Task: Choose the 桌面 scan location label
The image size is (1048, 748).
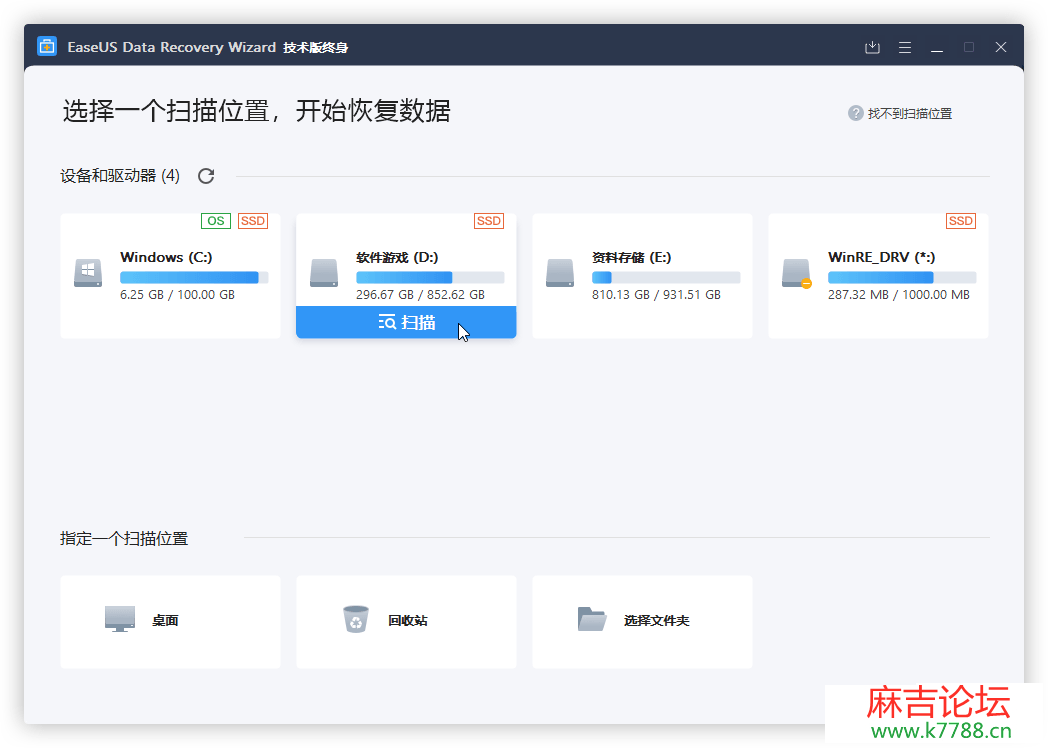Action: [x=165, y=621]
